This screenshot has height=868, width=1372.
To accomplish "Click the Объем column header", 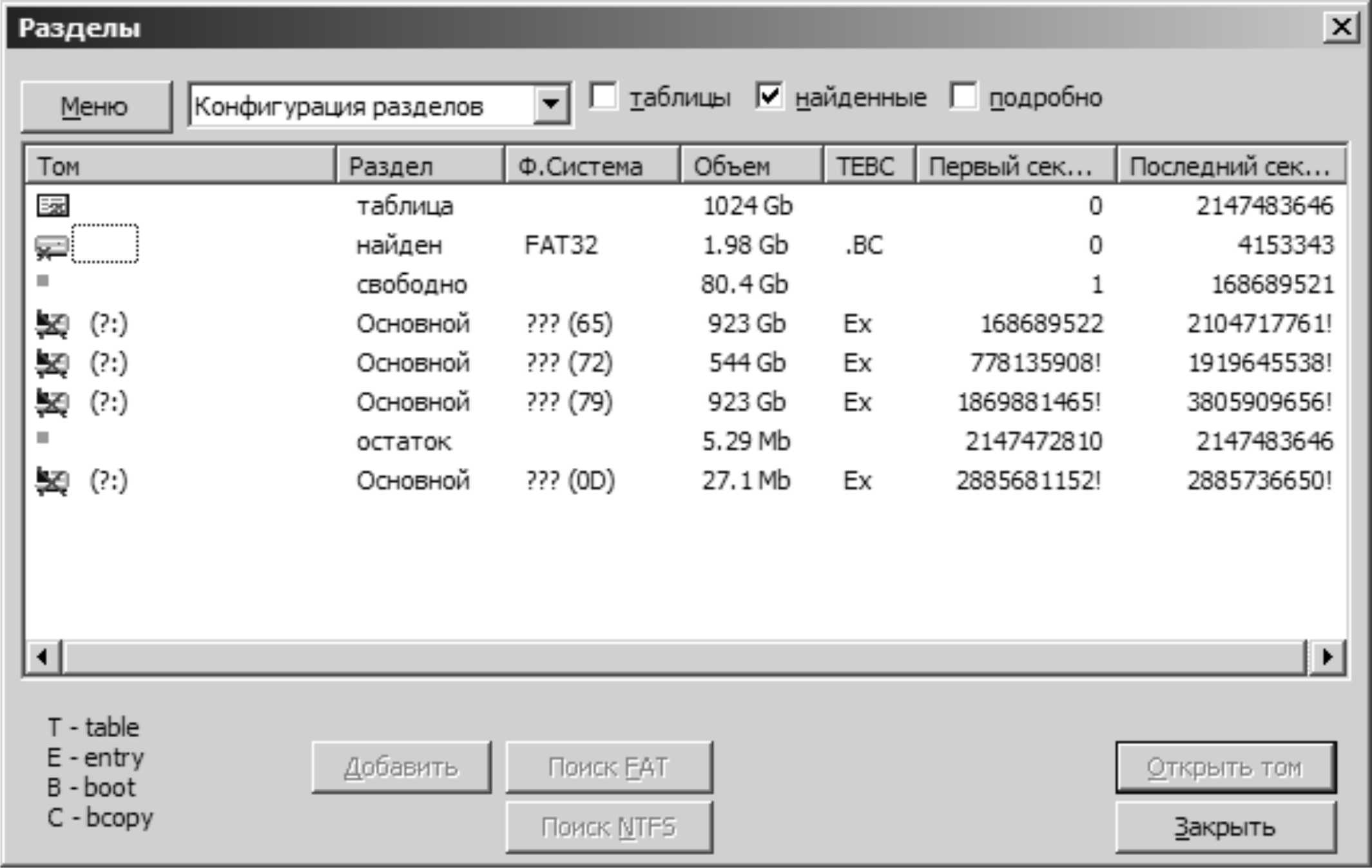I will 751,166.
